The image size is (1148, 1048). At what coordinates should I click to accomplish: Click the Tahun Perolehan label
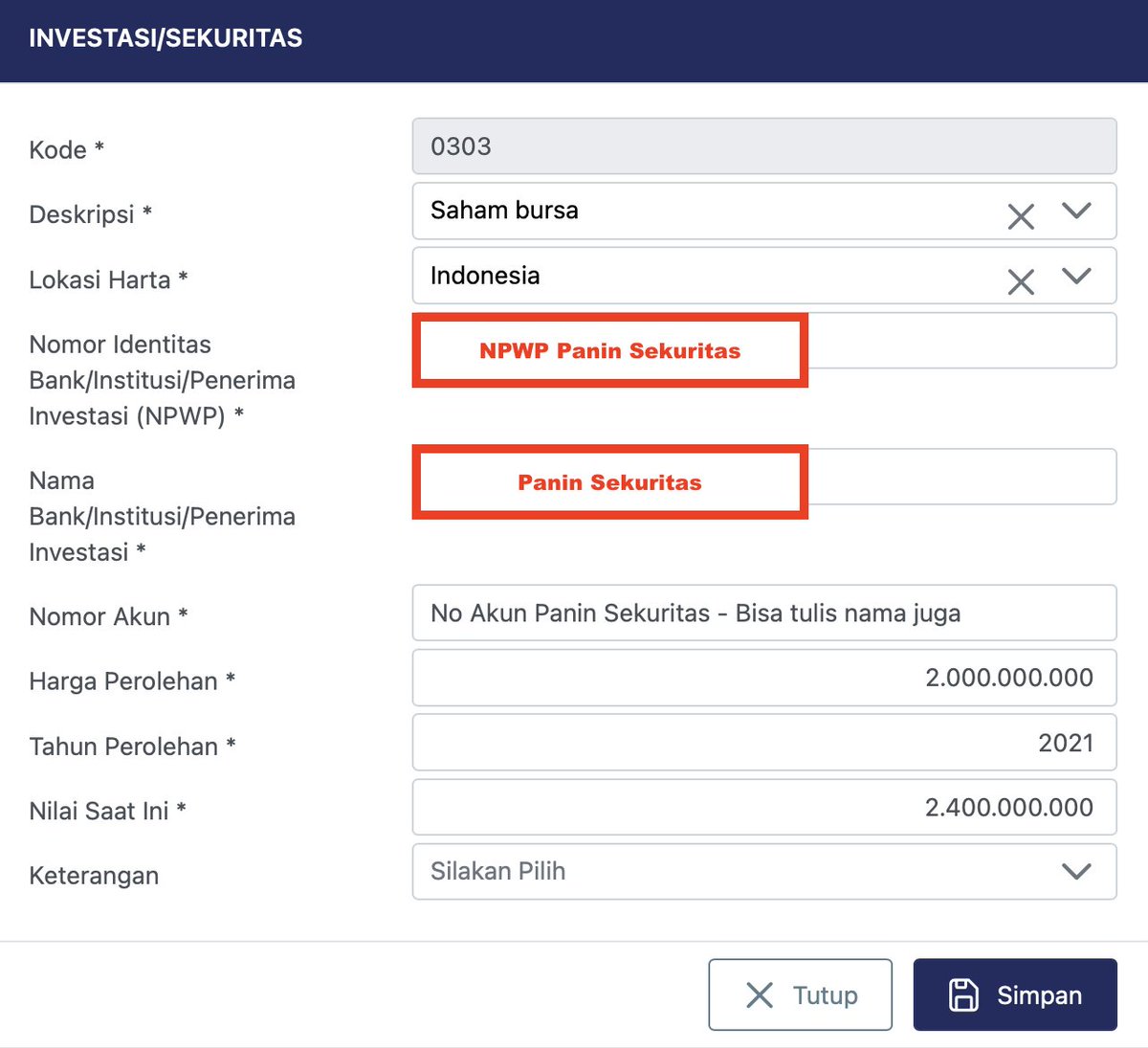click(132, 747)
